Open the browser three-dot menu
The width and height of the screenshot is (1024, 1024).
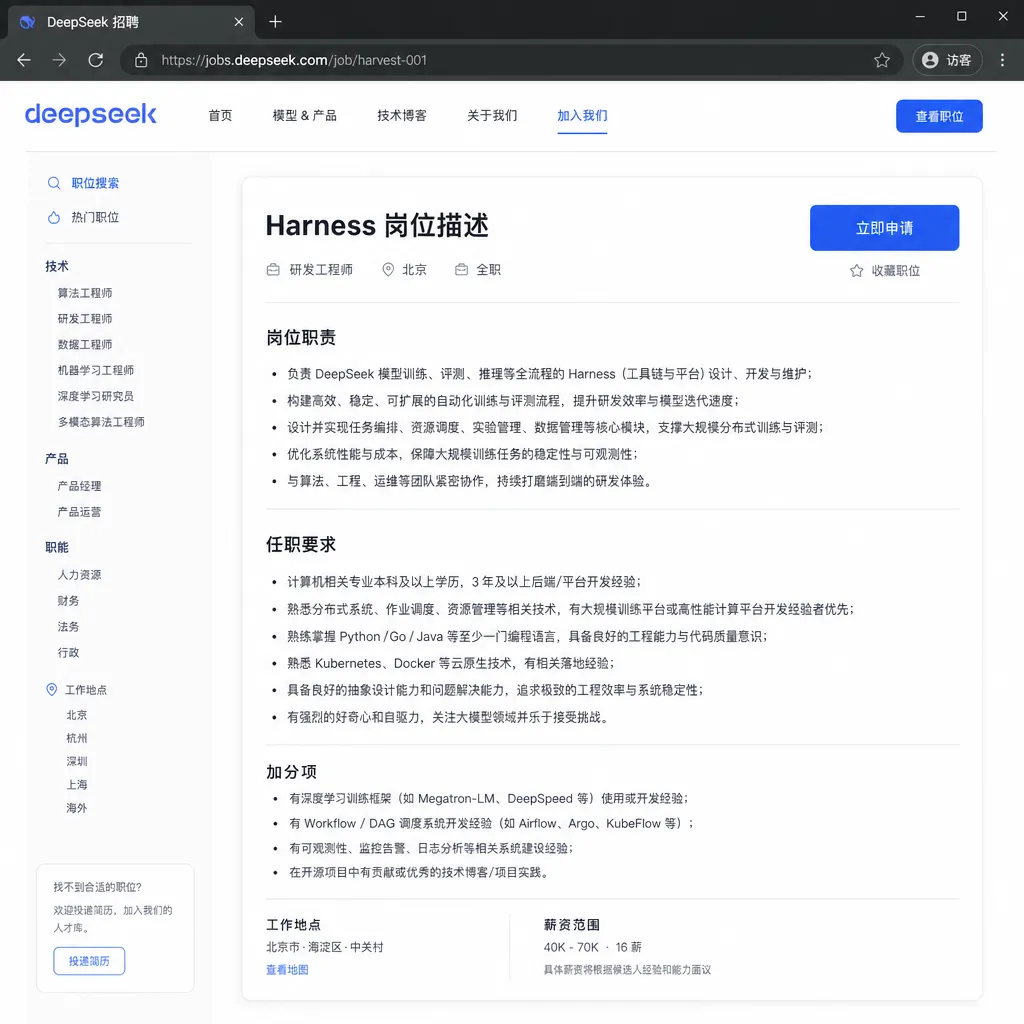pyautogui.click(x=1002, y=60)
